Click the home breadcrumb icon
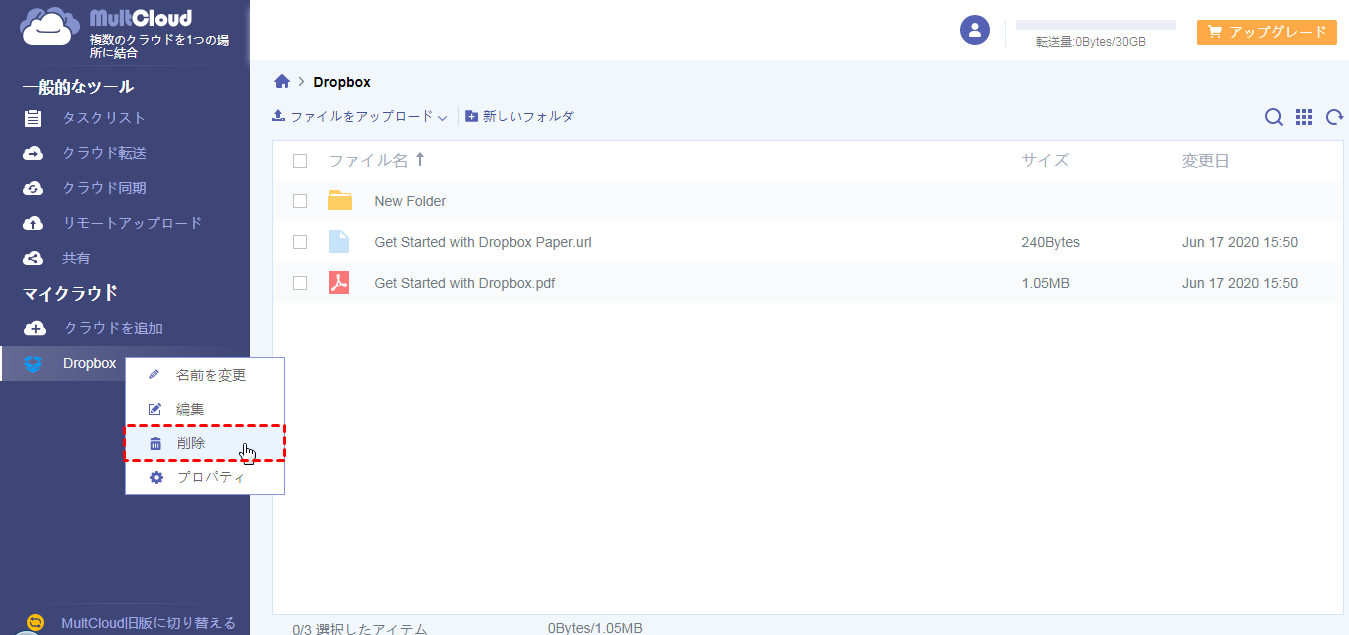This screenshot has height=635, width=1349. click(x=282, y=82)
